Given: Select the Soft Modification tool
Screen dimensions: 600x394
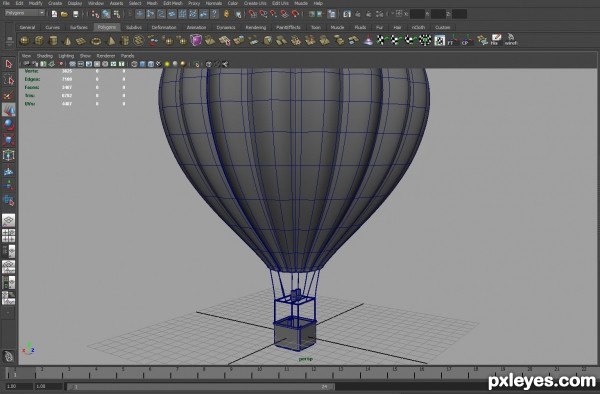Looking at the screenshot, I should pyautogui.click(x=8, y=171).
